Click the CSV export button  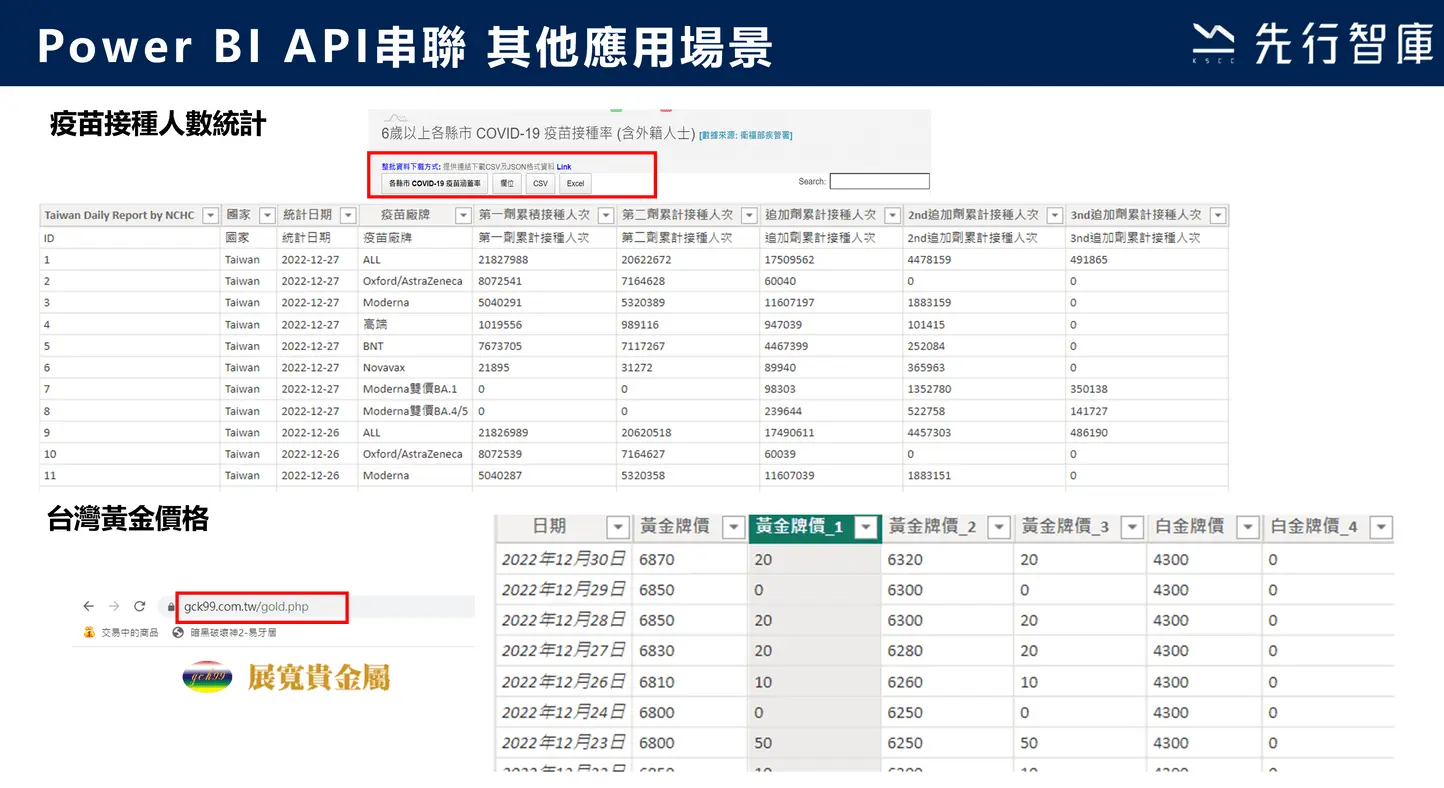540,184
